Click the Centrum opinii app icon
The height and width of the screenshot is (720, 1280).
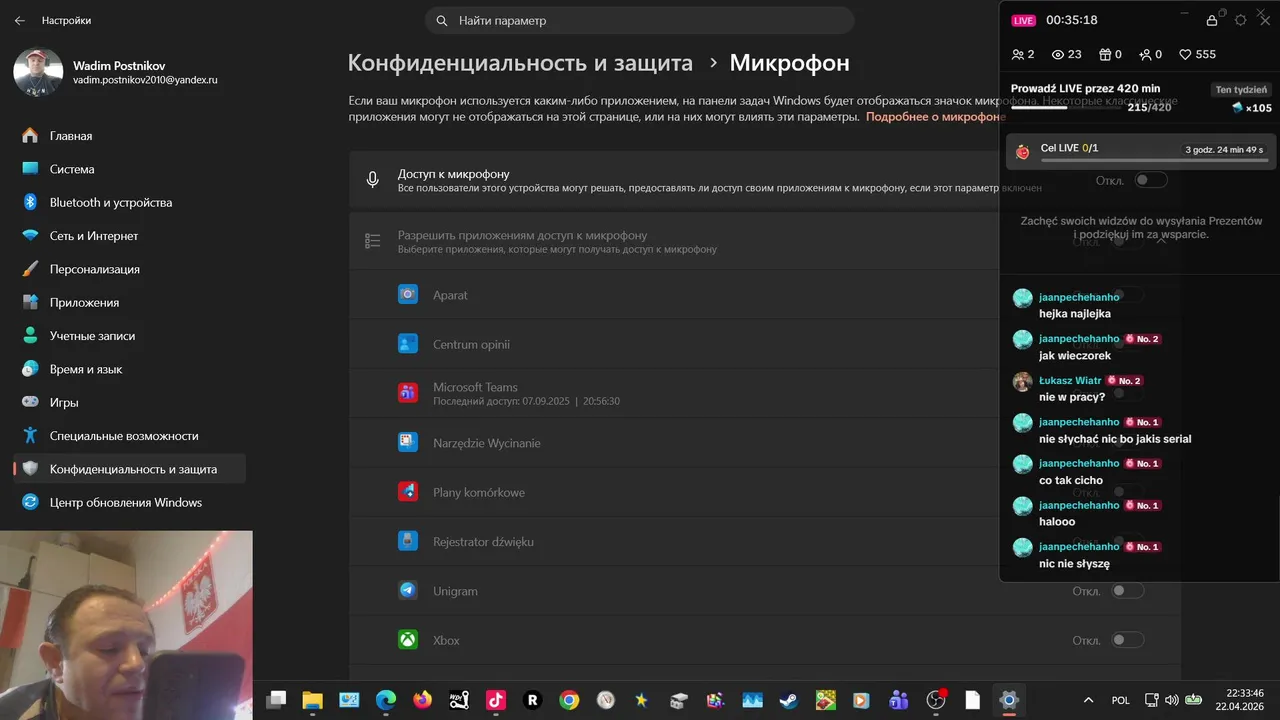coord(408,344)
